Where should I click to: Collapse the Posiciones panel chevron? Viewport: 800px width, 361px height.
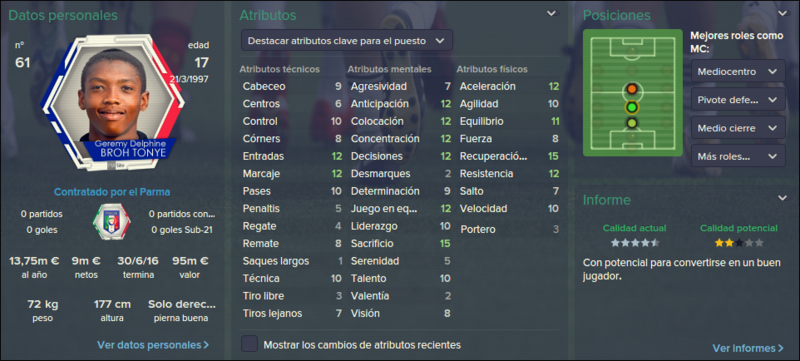783,13
